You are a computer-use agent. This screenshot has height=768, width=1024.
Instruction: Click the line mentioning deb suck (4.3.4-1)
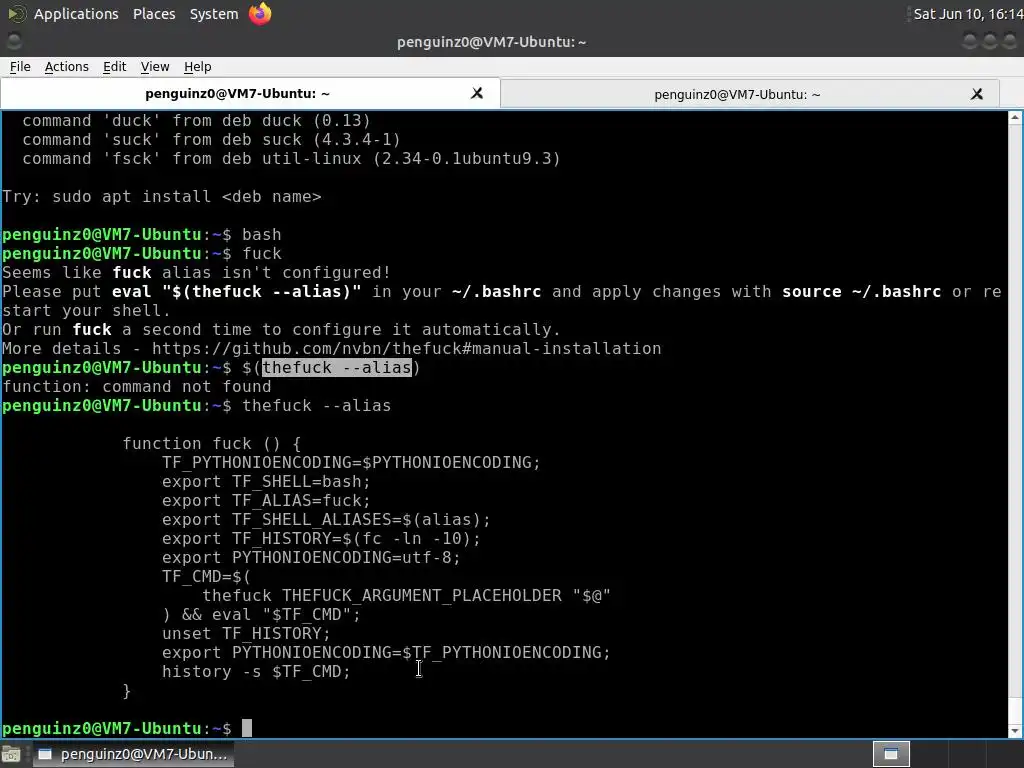click(x=211, y=140)
